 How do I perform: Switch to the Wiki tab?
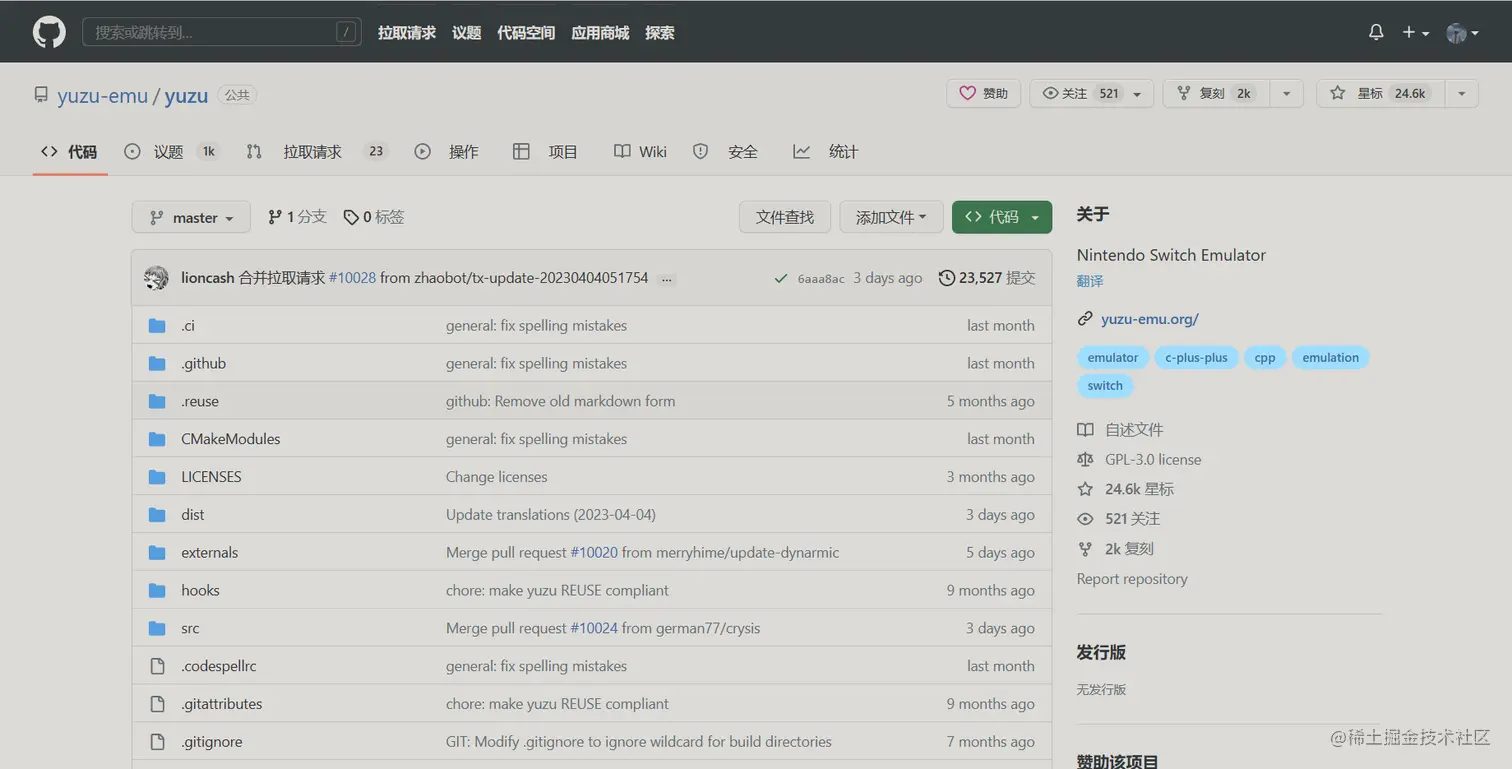pyautogui.click(x=640, y=151)
